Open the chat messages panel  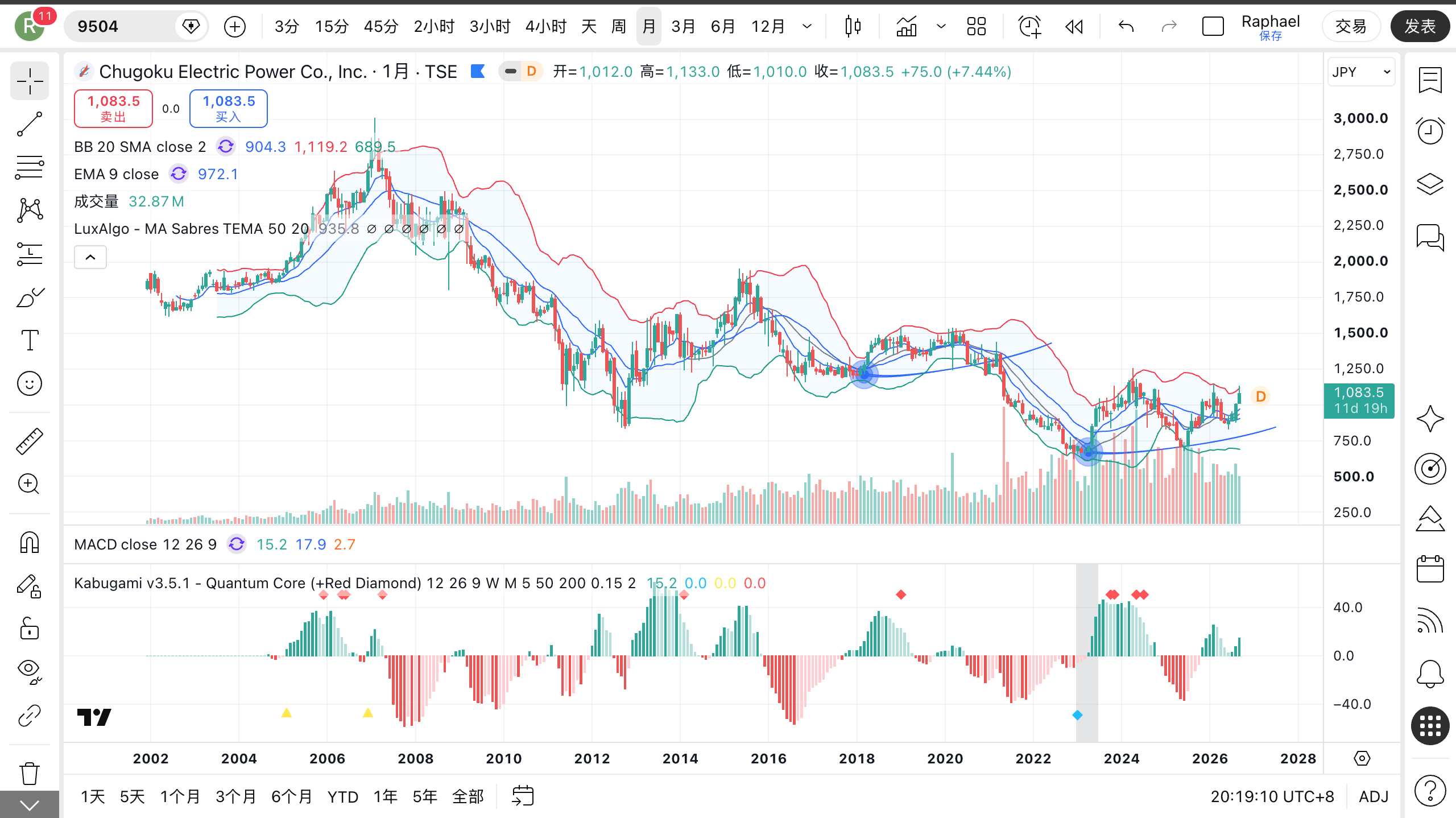(x=1430, y=237)
